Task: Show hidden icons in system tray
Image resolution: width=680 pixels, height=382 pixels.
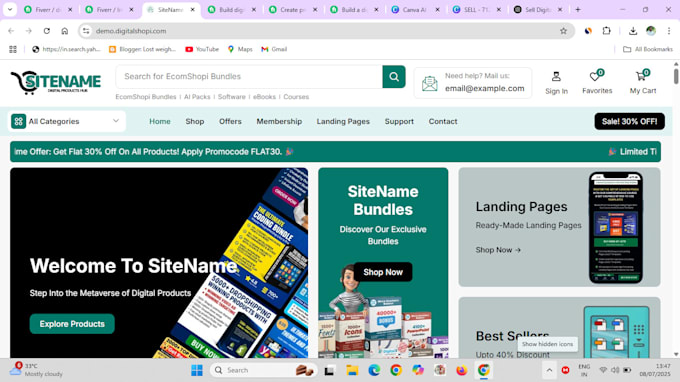Action: tap(549, 370)
